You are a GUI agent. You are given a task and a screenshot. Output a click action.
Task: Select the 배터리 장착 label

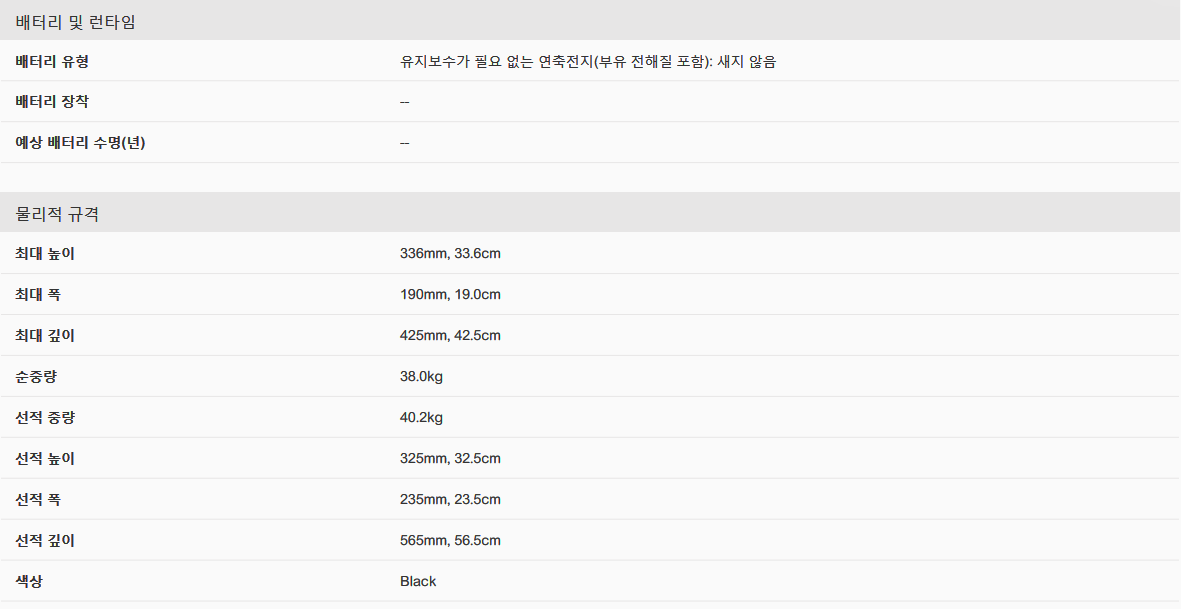click(52, 102)
